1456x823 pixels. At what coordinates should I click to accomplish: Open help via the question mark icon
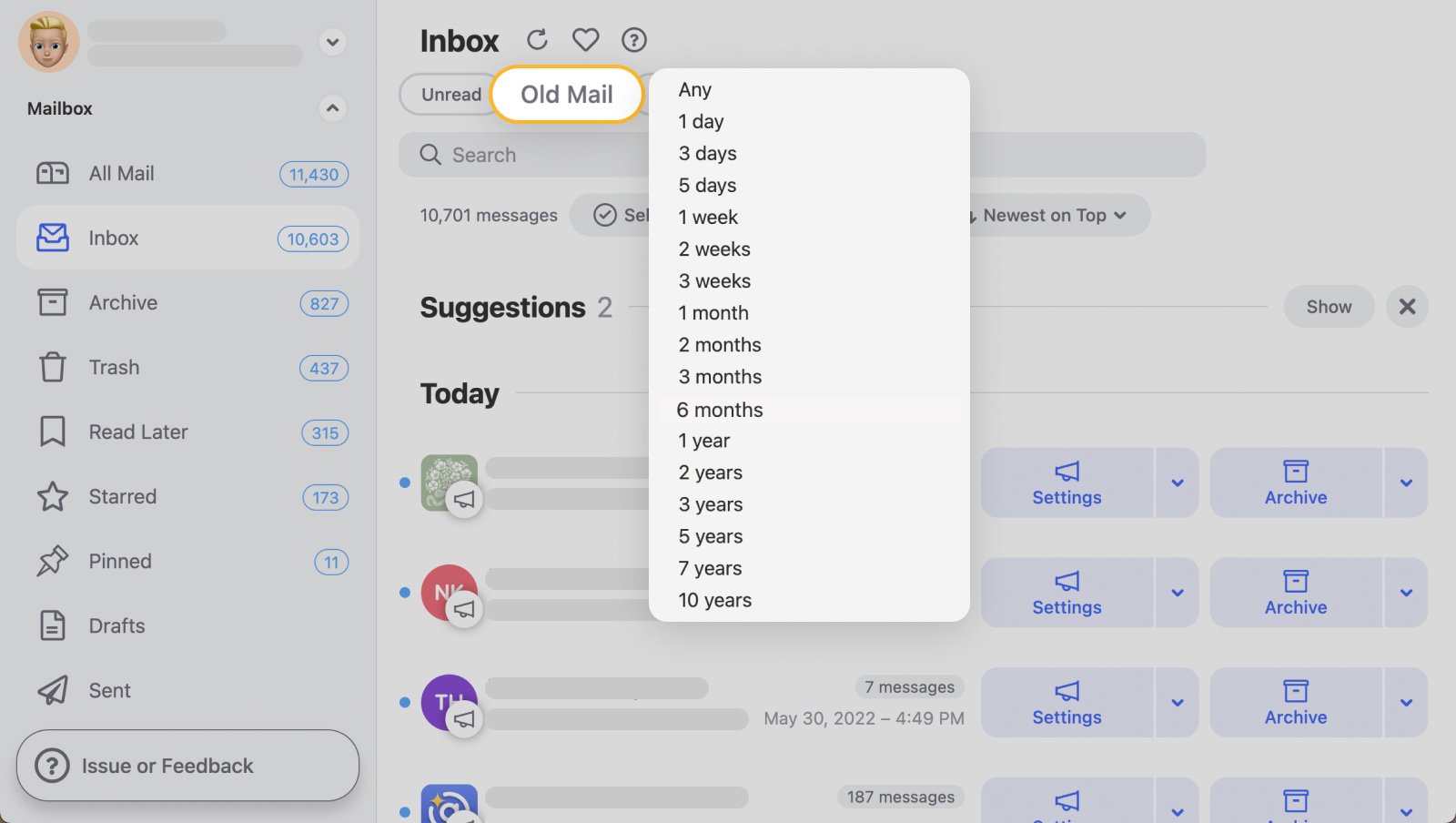coord(633,39)
